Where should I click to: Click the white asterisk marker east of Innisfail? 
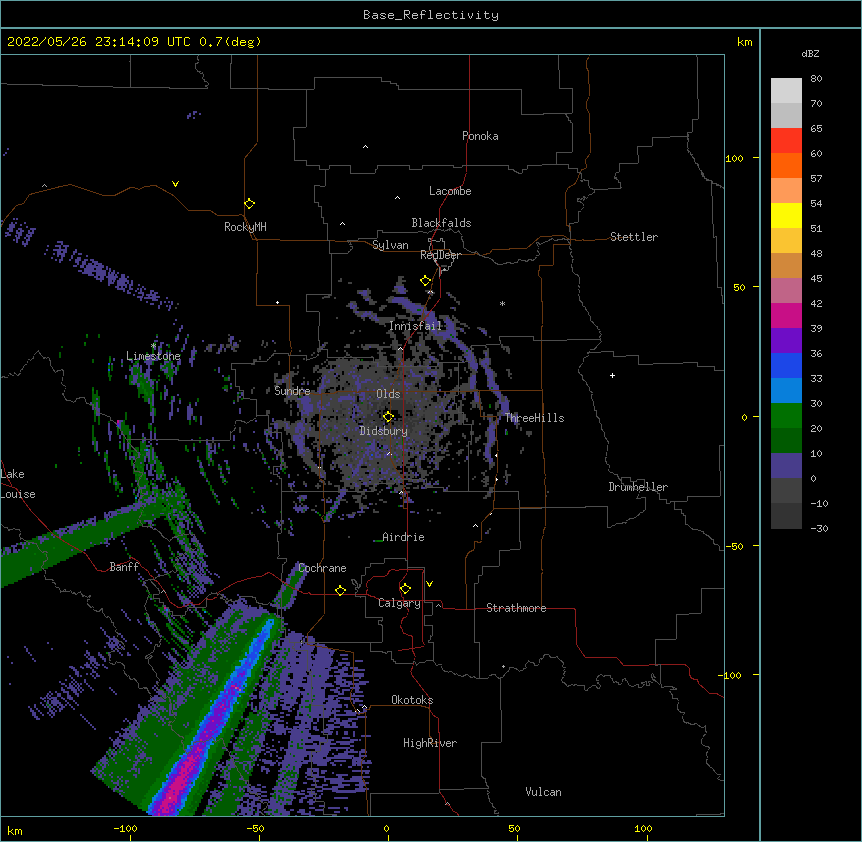(x=502, y=303)
